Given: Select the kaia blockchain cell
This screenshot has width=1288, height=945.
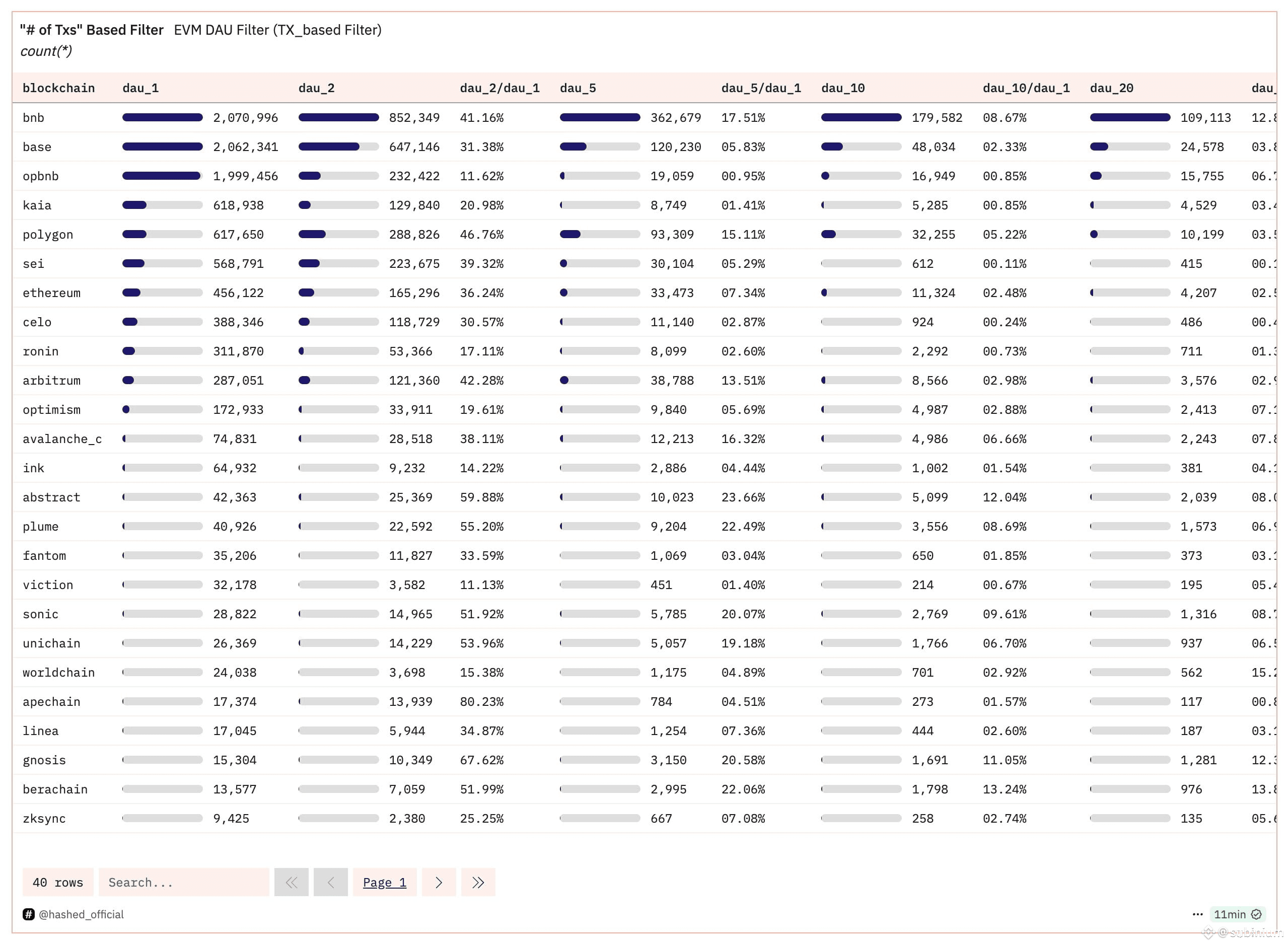Looking at the screenshot, I should (x=37, y=205).
